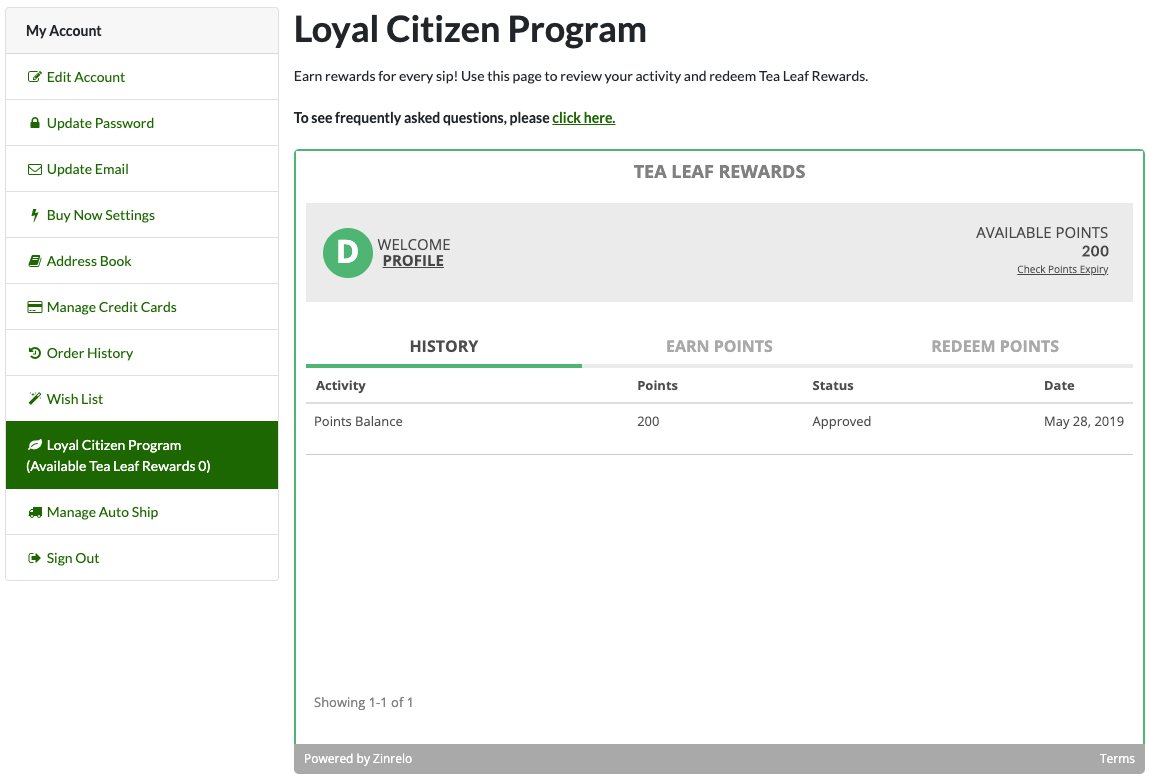This screenshot has height=783, width=1151.
Task: Click the Order History clock icon
Action: pyautogui.click(x=35, y=353)
